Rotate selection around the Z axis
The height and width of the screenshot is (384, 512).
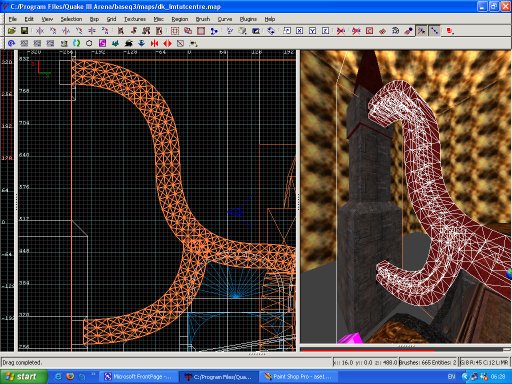point(105,31)
